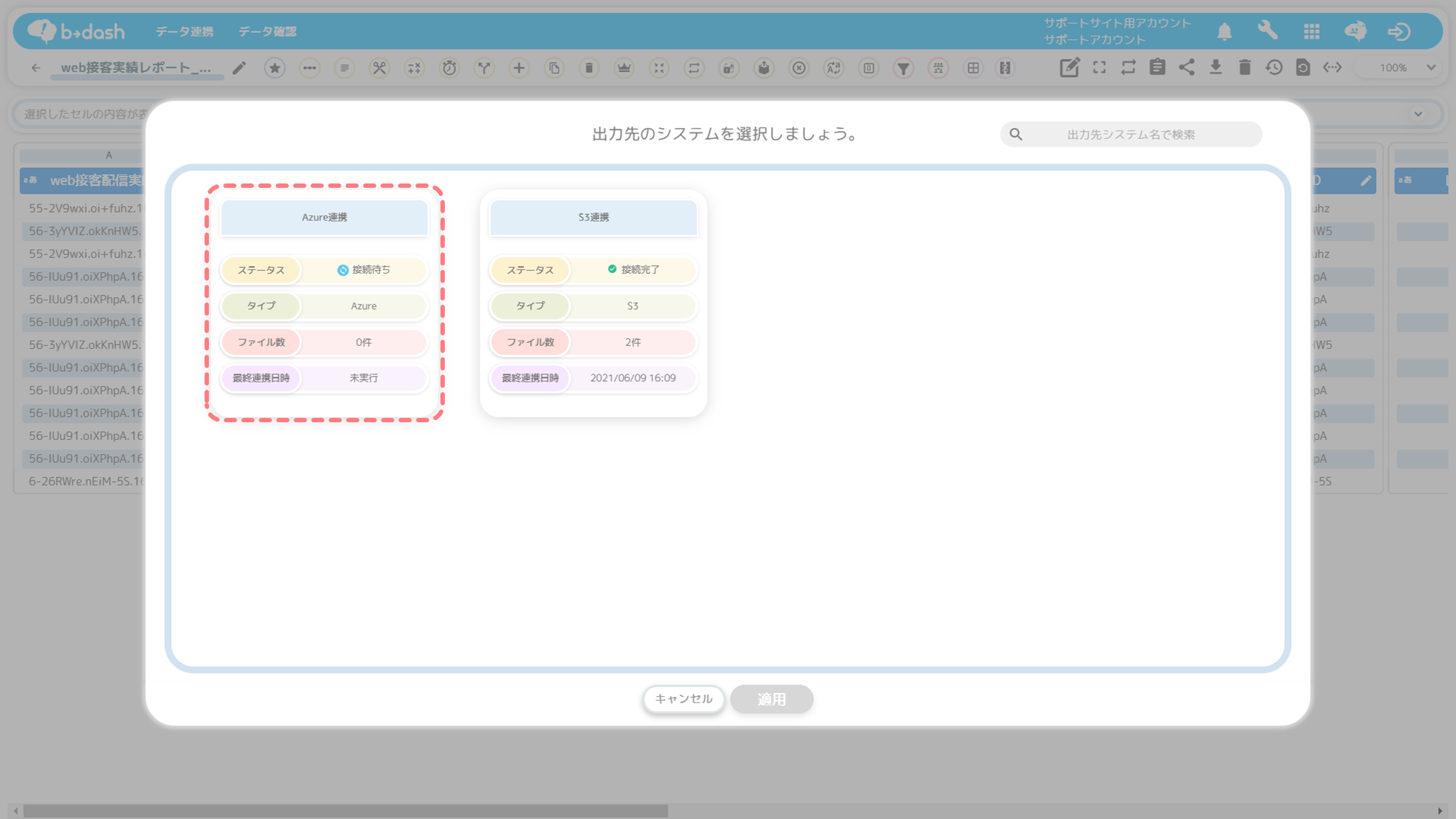
Task: Click the support chat mascot icon
Action: coord(1356,31)
